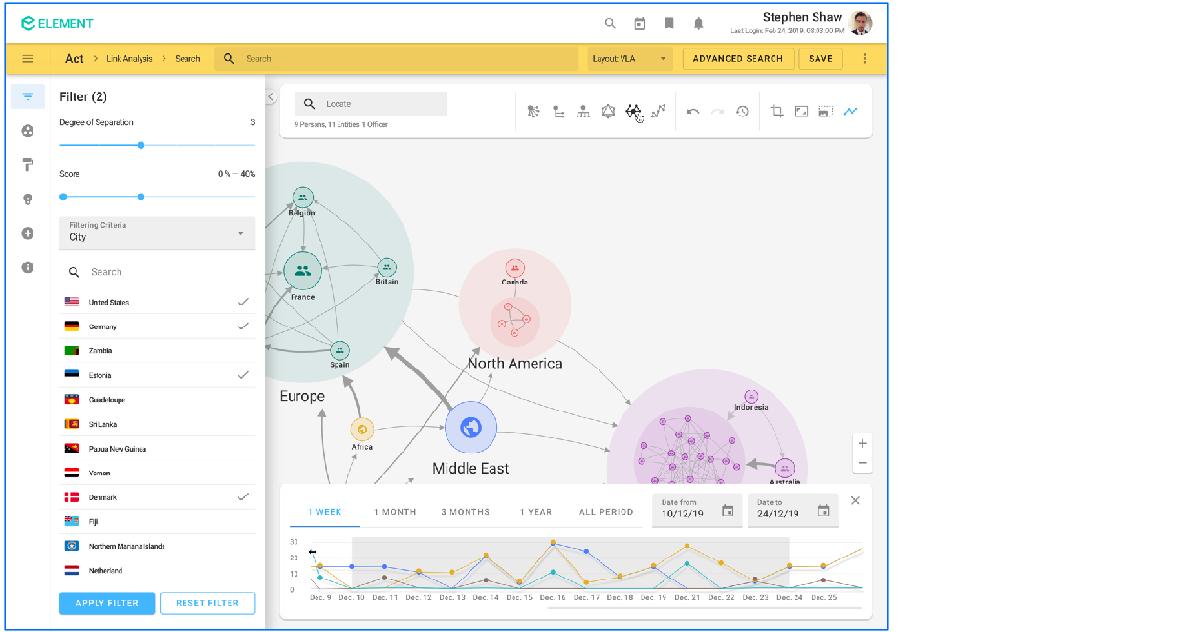Screen dimensions: 1200x632
Task: Click the hierarchy layout icon
Action: click(x=583, y=112)
